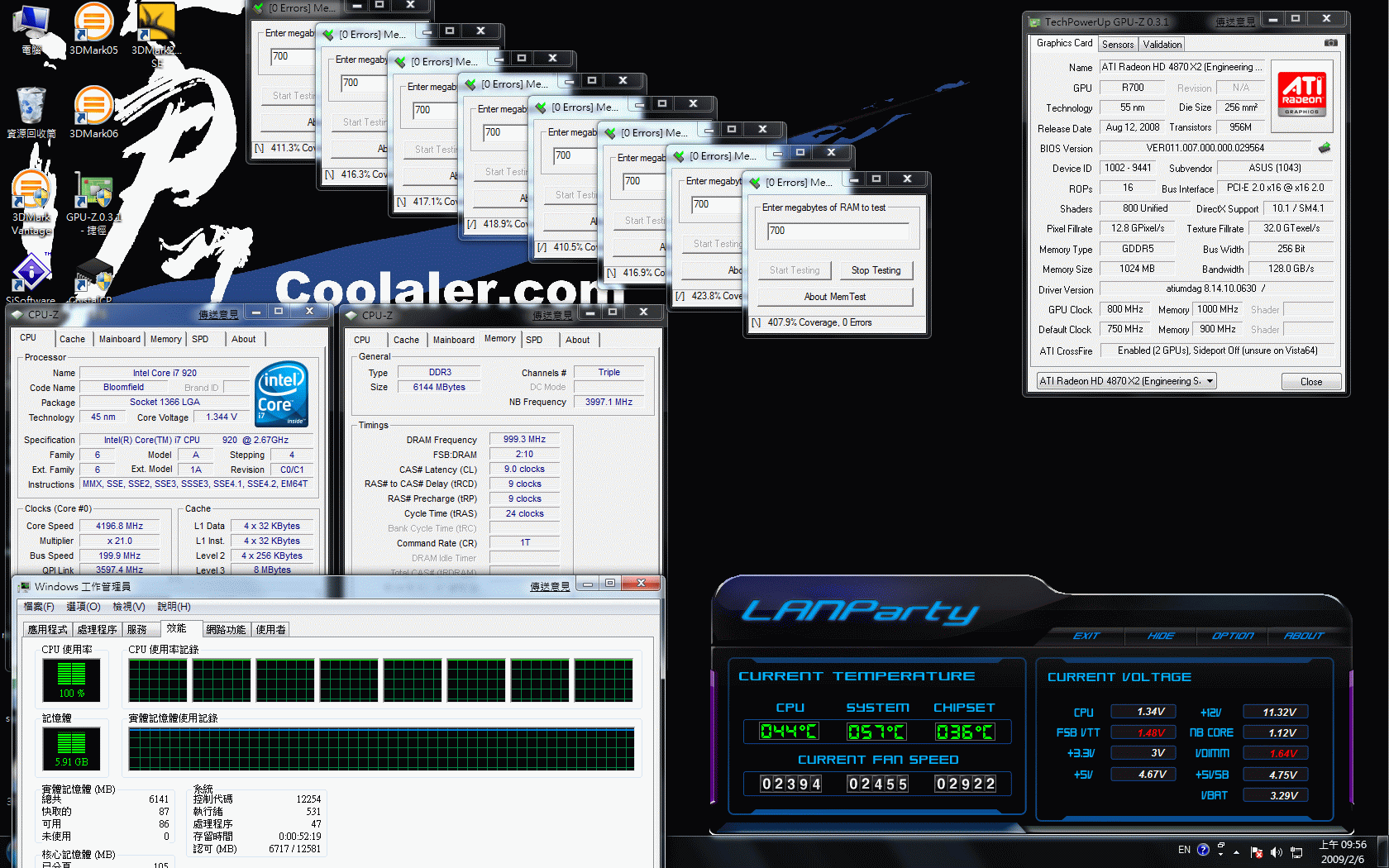
Task: Click the Intel Core i7 logo in CPU-Z
Action: click(282, 394)
